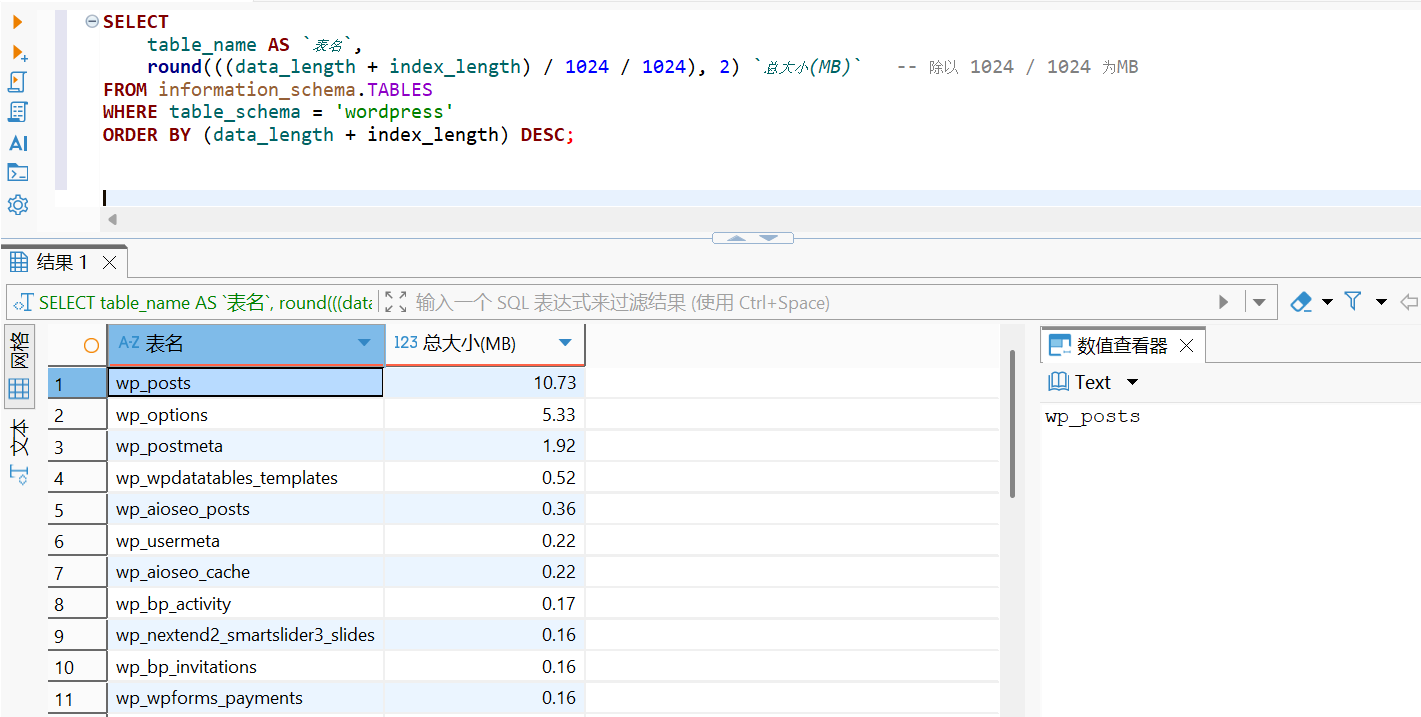Select the wp_aioseo_posts cell
This screenshot has height=717, width=1421.
(x=245, y=509)
